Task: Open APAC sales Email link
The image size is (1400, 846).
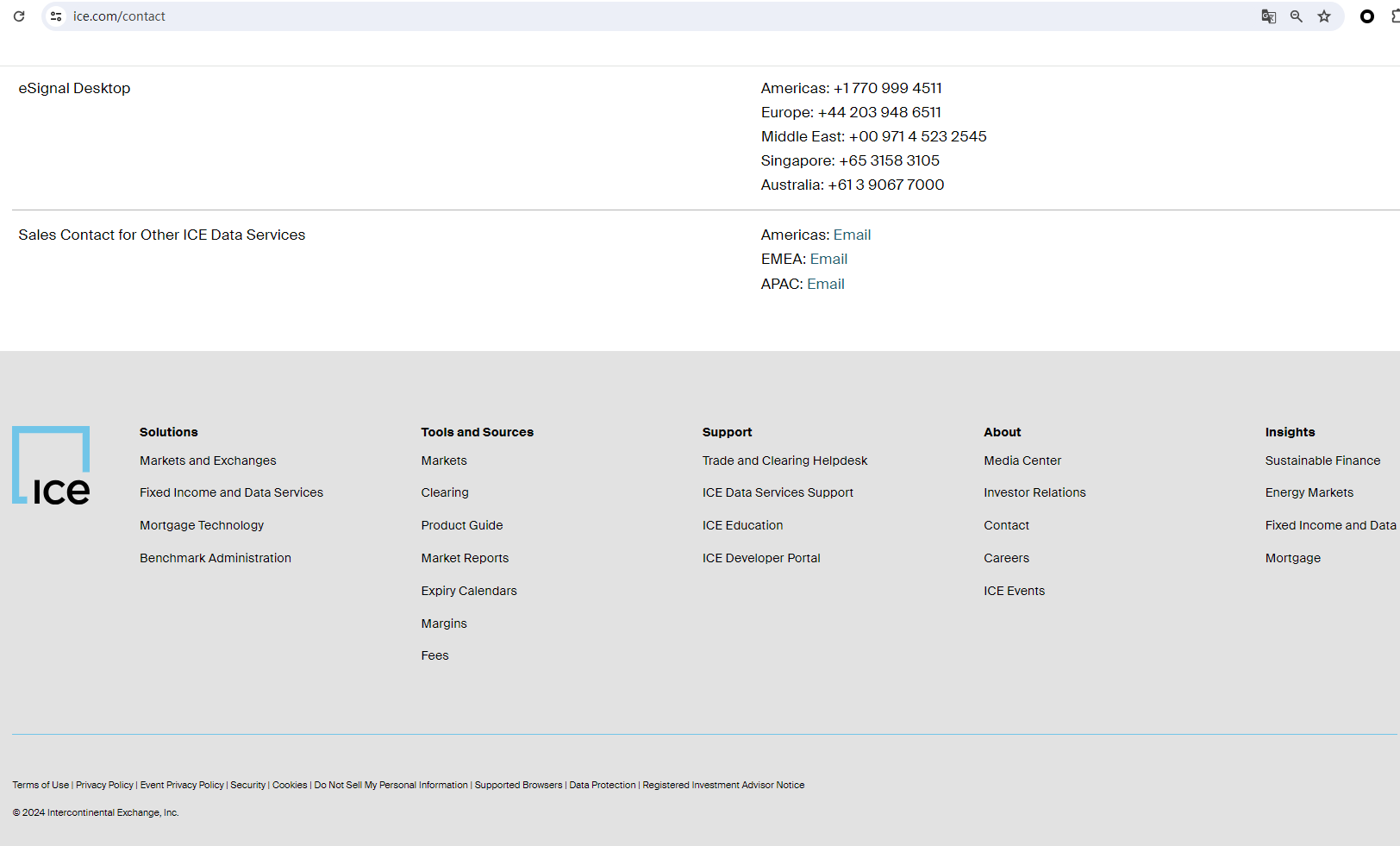Action: click(825, 284)
